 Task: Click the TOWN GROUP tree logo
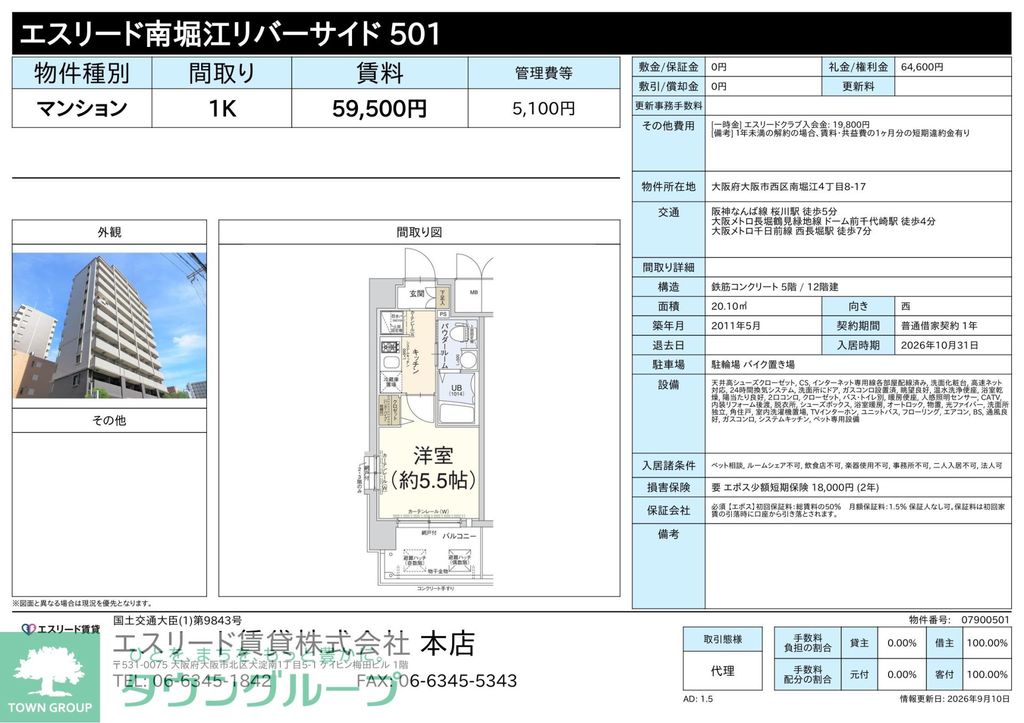pos(50,678)
